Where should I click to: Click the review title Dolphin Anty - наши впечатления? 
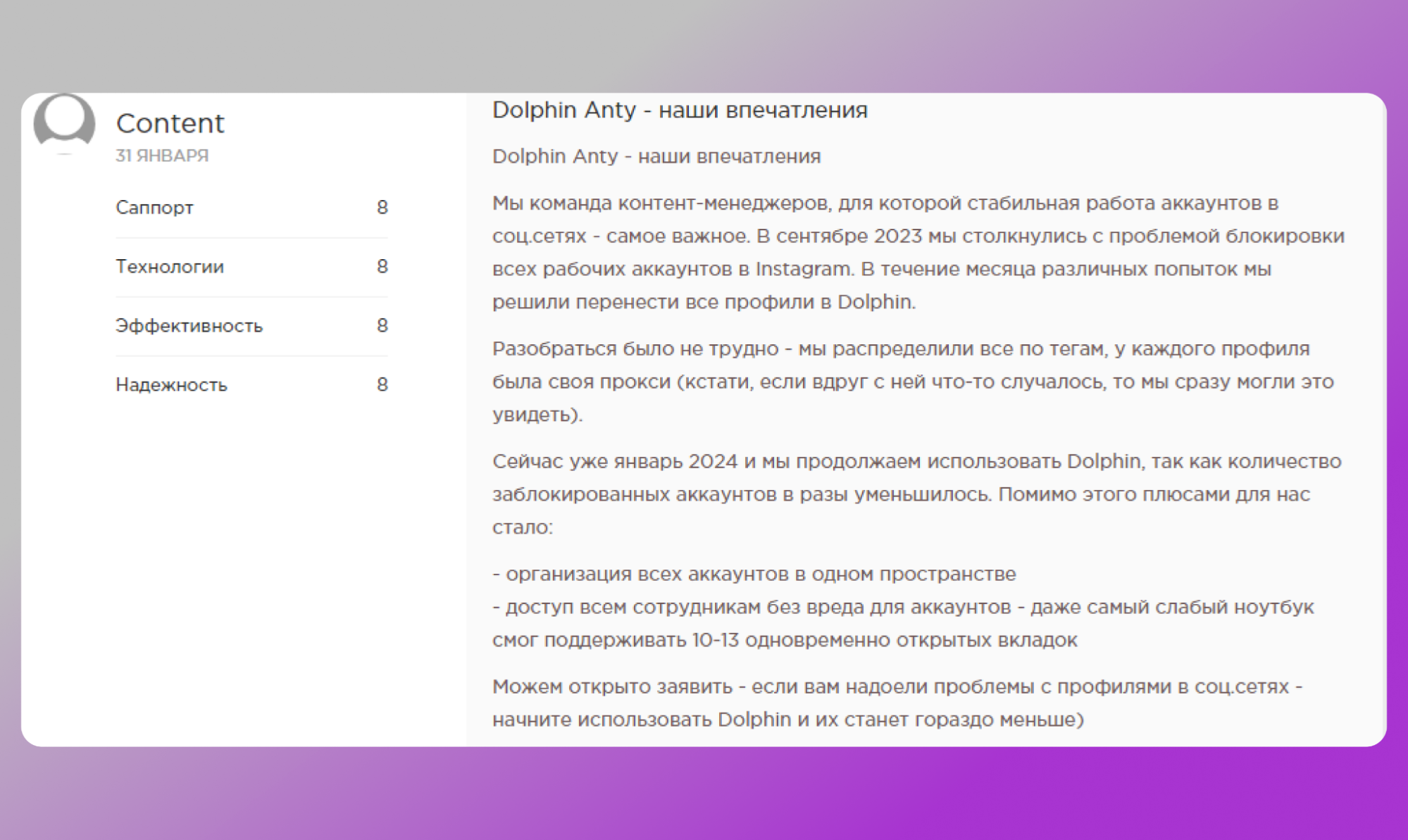[x=680, y=110]
